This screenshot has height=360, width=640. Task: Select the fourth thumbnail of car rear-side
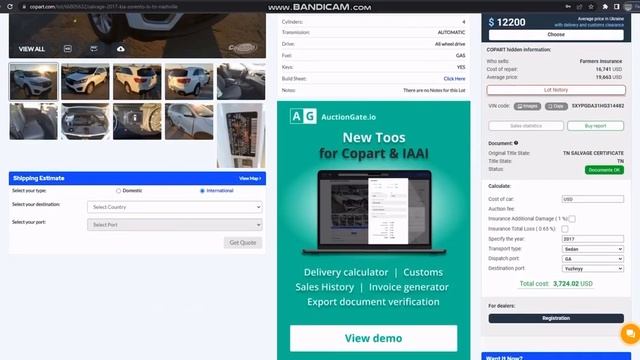point(189,82)
